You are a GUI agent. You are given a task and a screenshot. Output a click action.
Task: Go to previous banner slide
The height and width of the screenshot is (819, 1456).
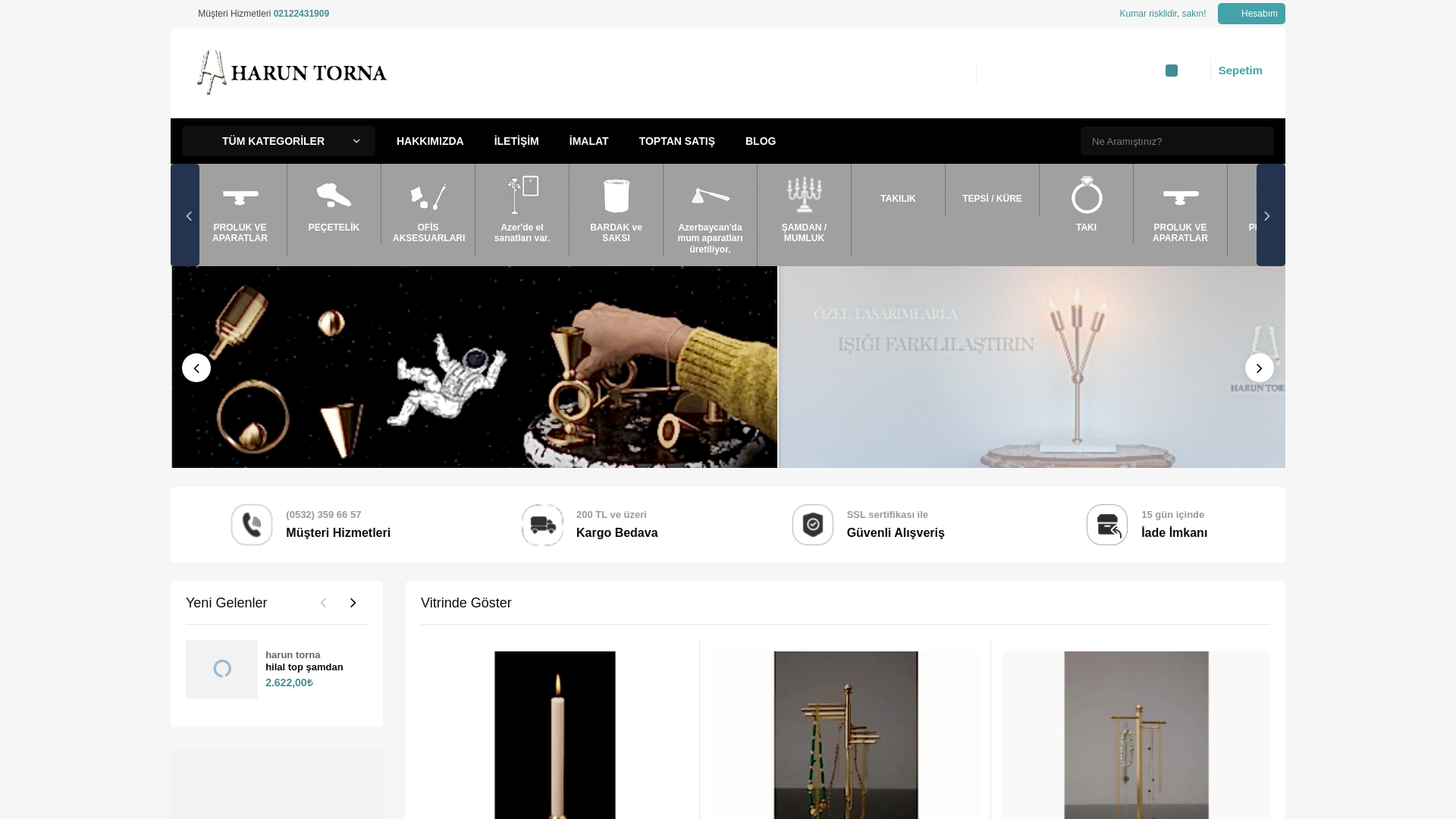coord(196,368)
